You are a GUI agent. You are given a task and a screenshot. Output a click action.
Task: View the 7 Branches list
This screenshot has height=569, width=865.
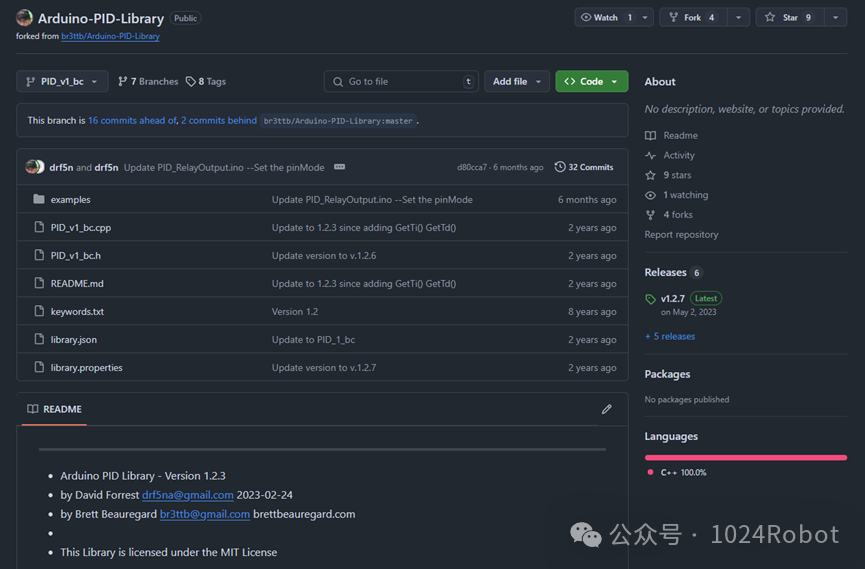pyautogui.click(x=148, y=82)
